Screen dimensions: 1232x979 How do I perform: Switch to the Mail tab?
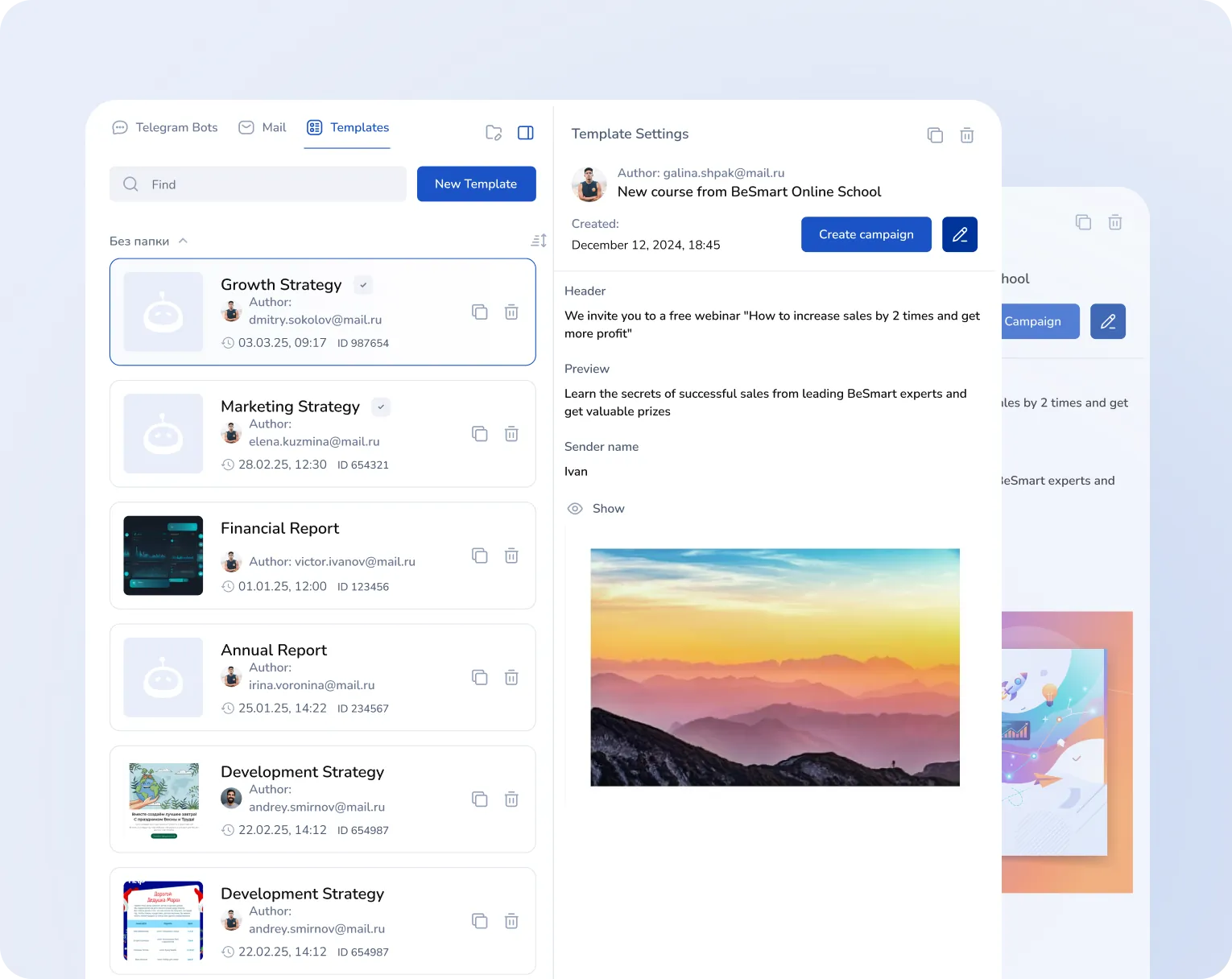coord(262,127)
